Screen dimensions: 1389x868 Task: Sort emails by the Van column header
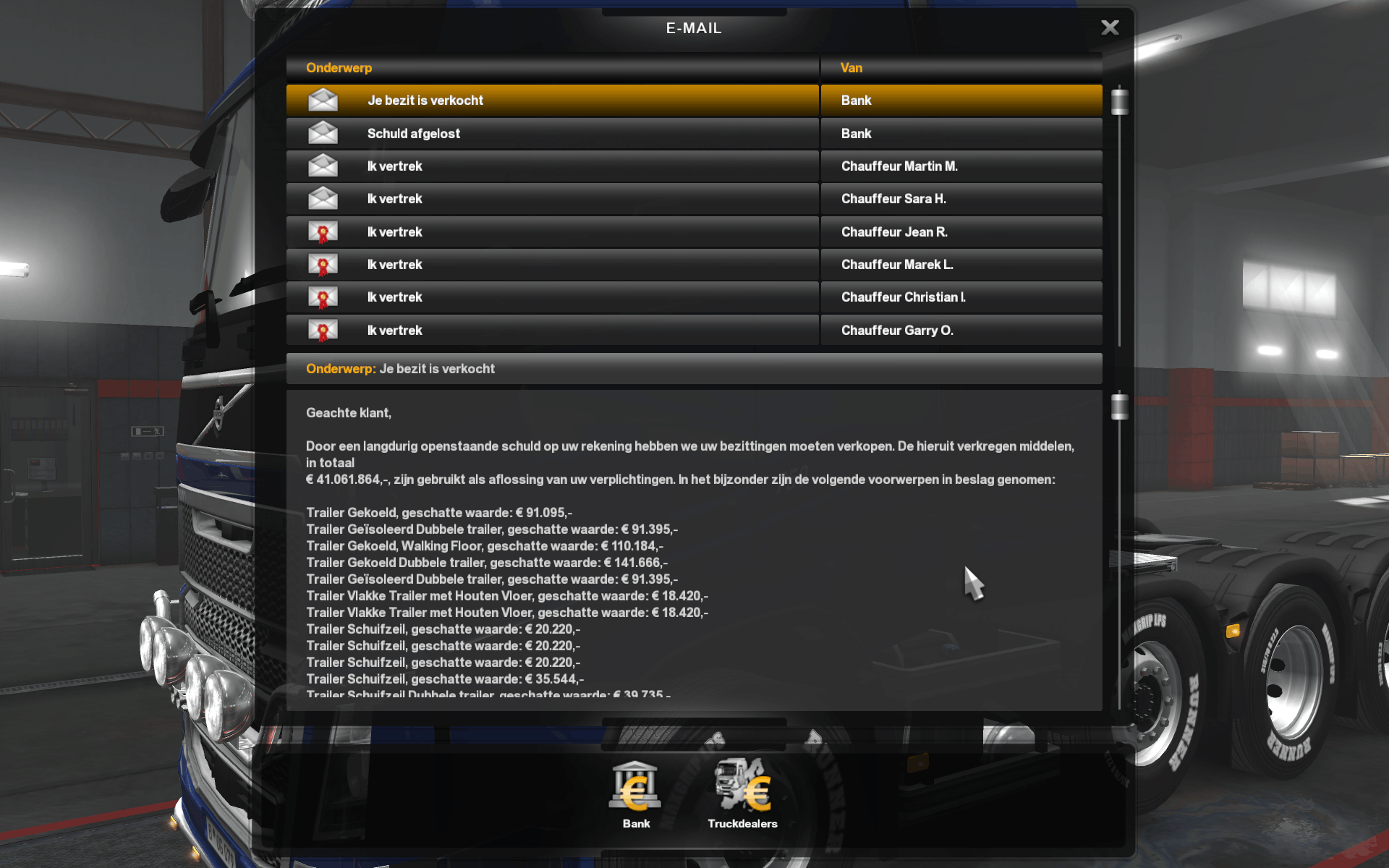pyautogui.click(x=851, y=67)
